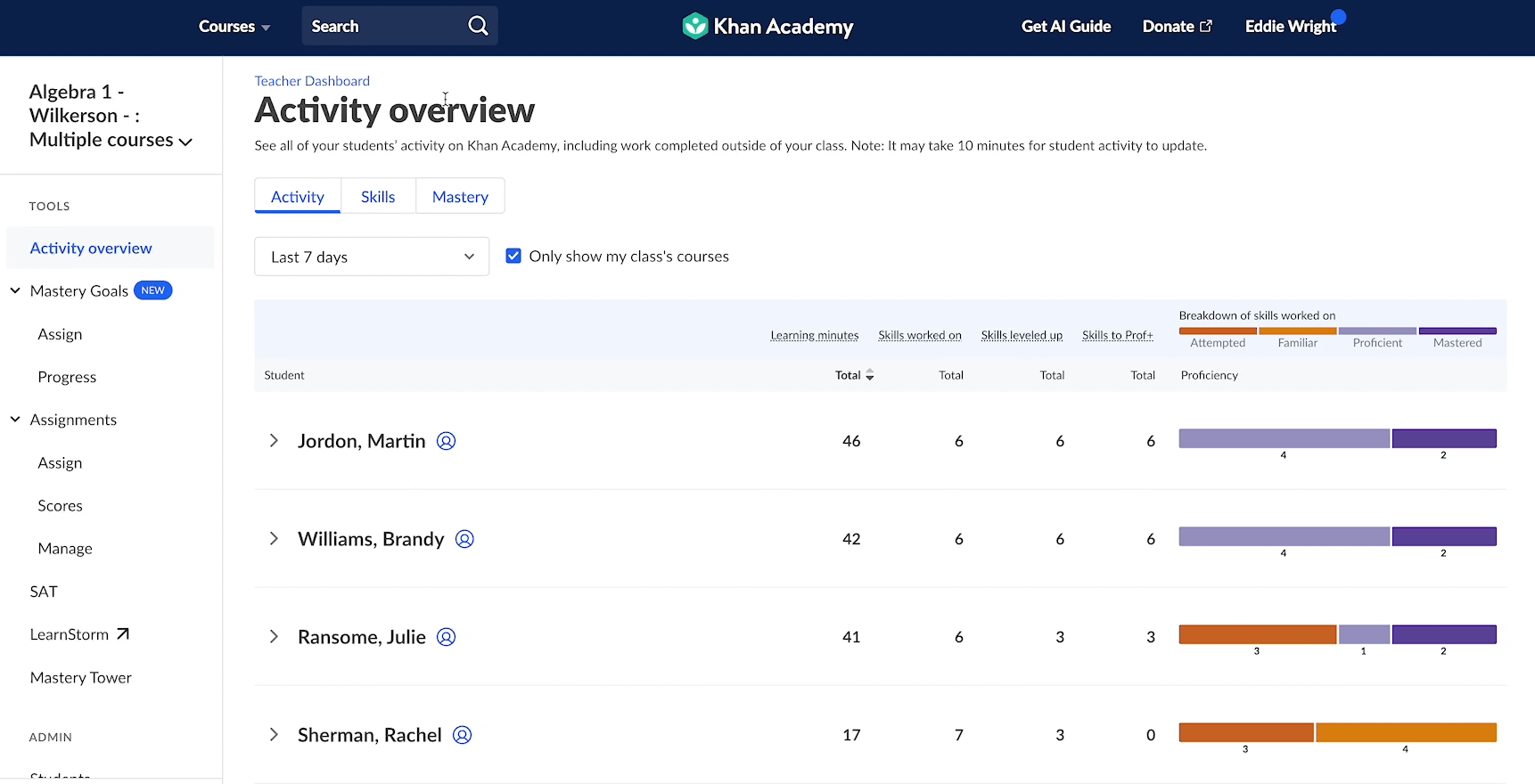Click the Skills worked on column header
1535x784 pixels.
click(x=920, y=336)
